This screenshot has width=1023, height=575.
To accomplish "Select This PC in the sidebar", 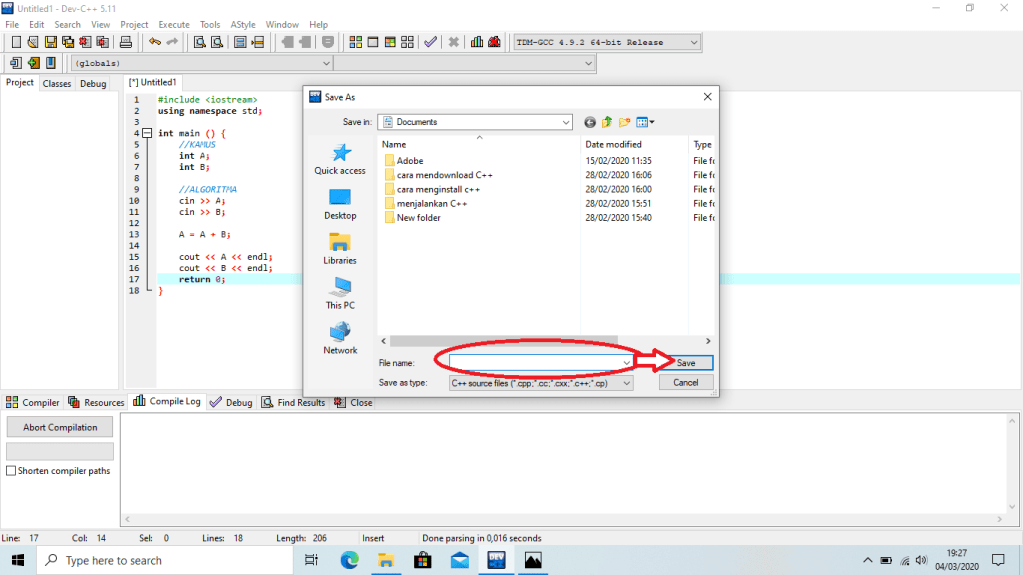I will [340, 288].
